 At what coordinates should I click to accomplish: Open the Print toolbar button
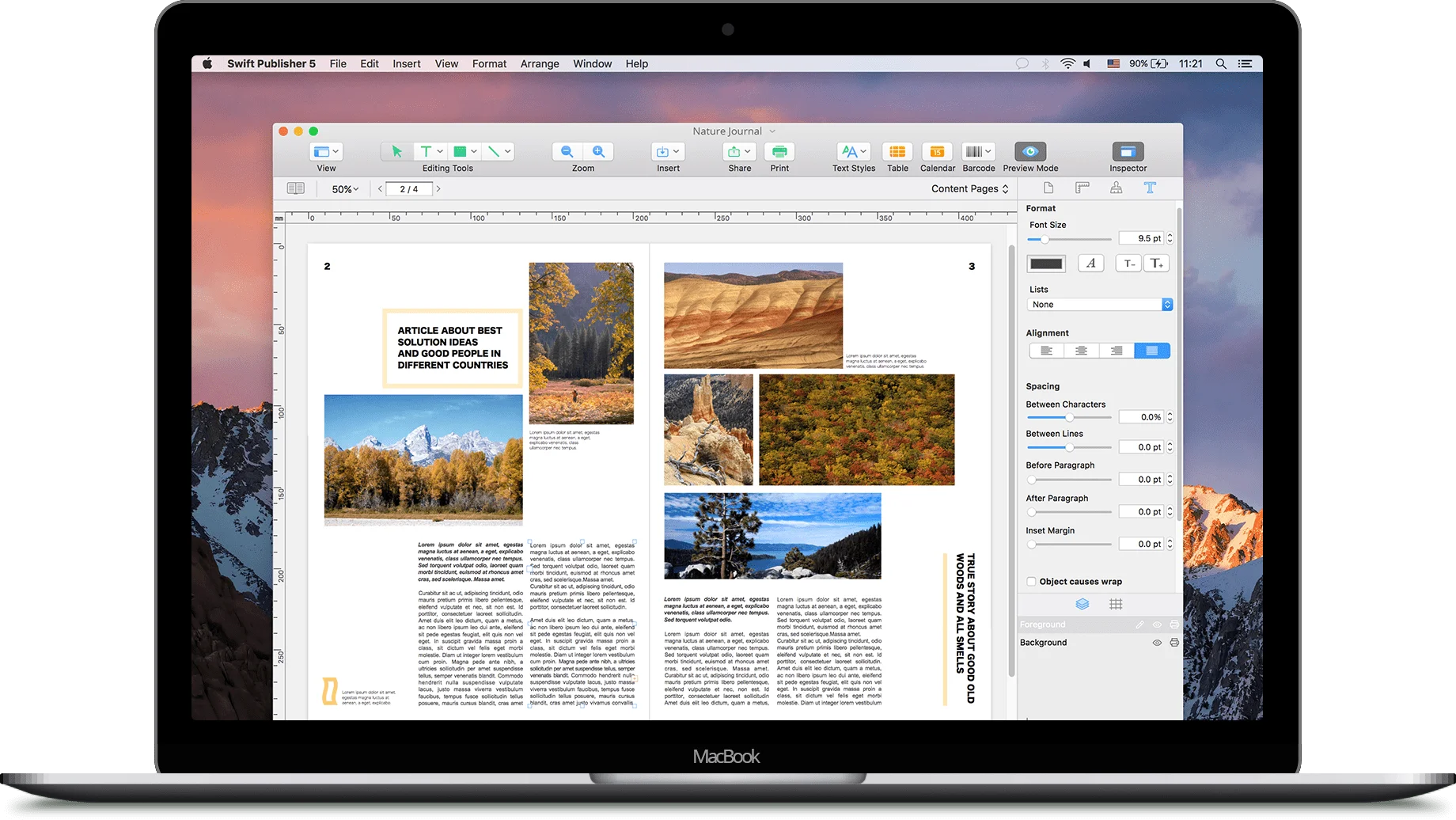point(779,151)
